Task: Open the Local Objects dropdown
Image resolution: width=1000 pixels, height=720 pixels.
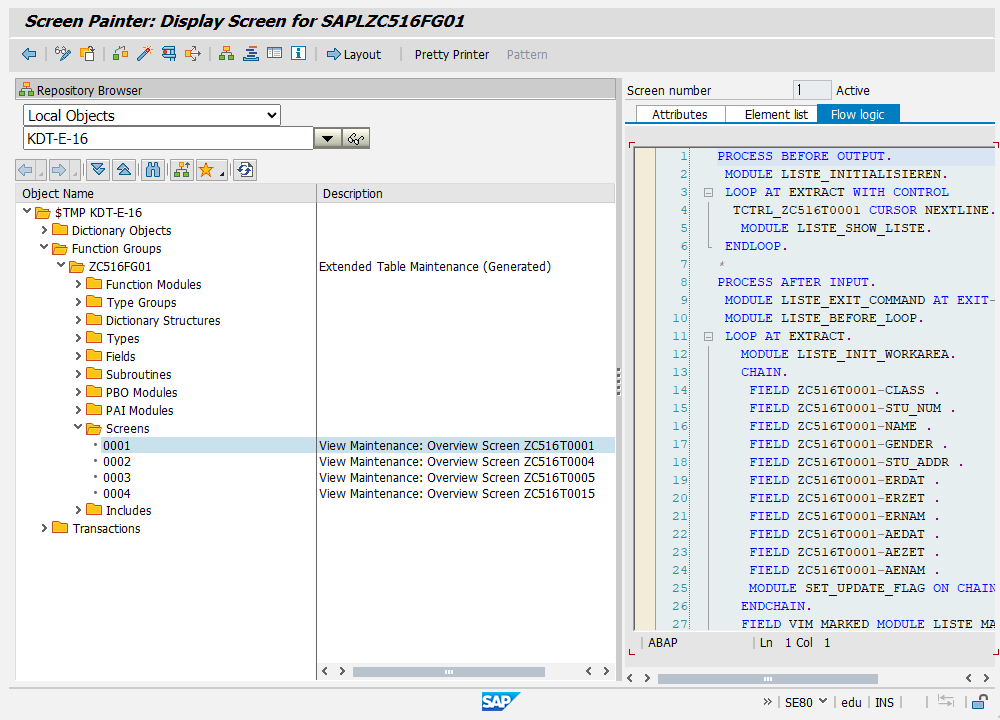Action: coord(152,115)
